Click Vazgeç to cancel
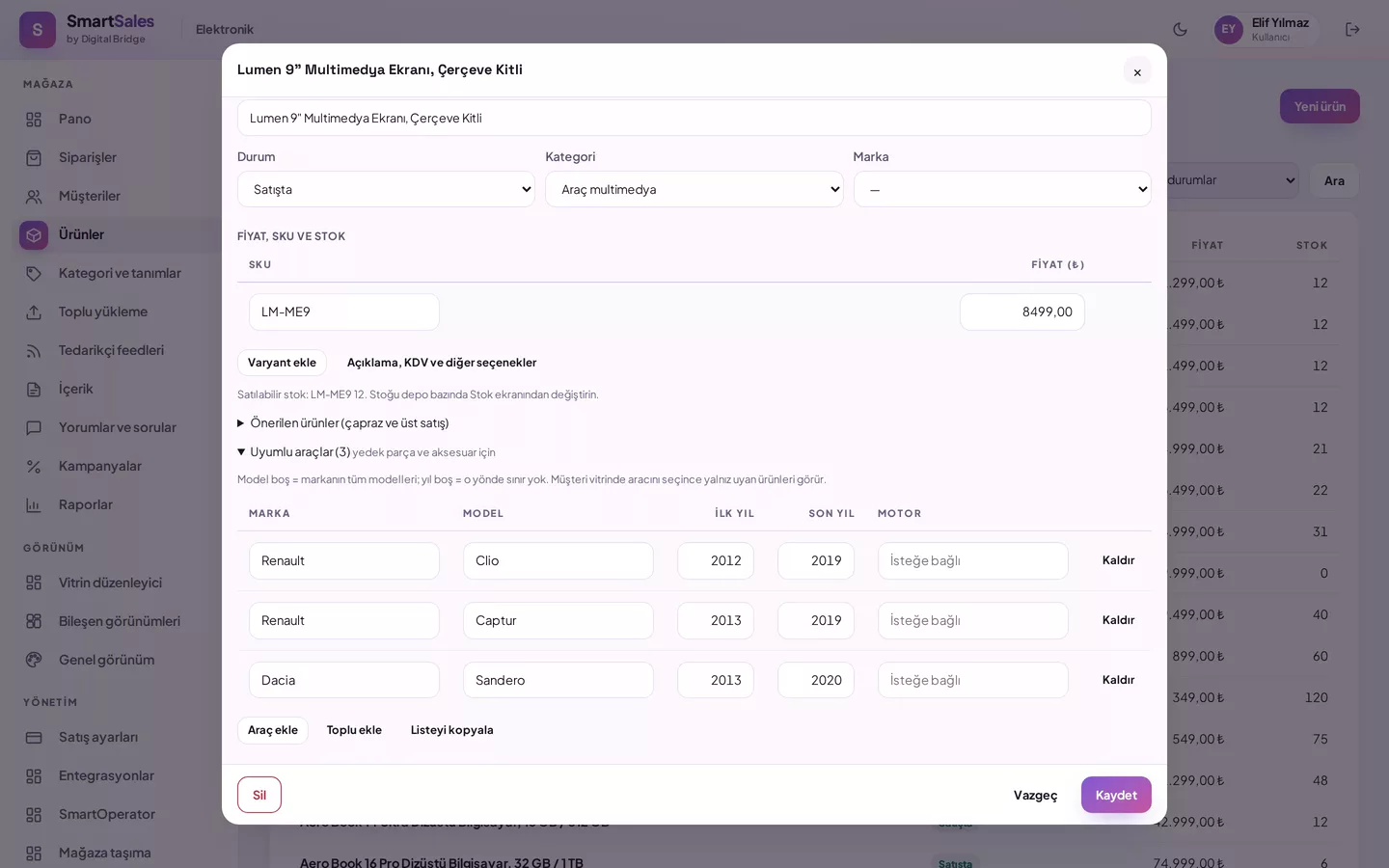Viewport: 1389px width, 868px height. coord(1035,795)
